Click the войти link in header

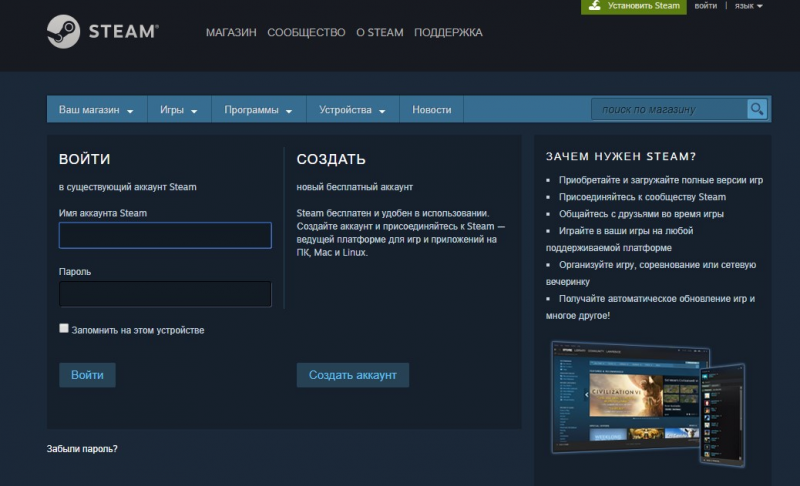[x=706, y=6]
